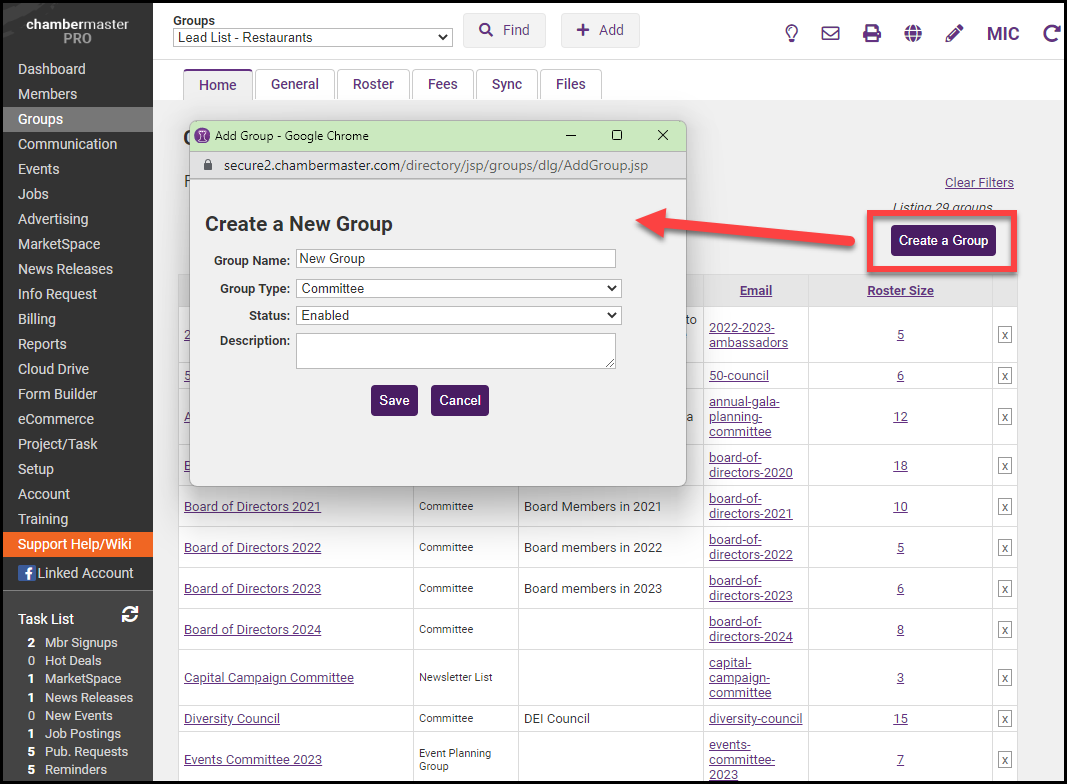The height and width of the screenshot is (784, 1067).
Task: Open the Status dropdown showing Enabled
Action: click(x=459, y=315)
